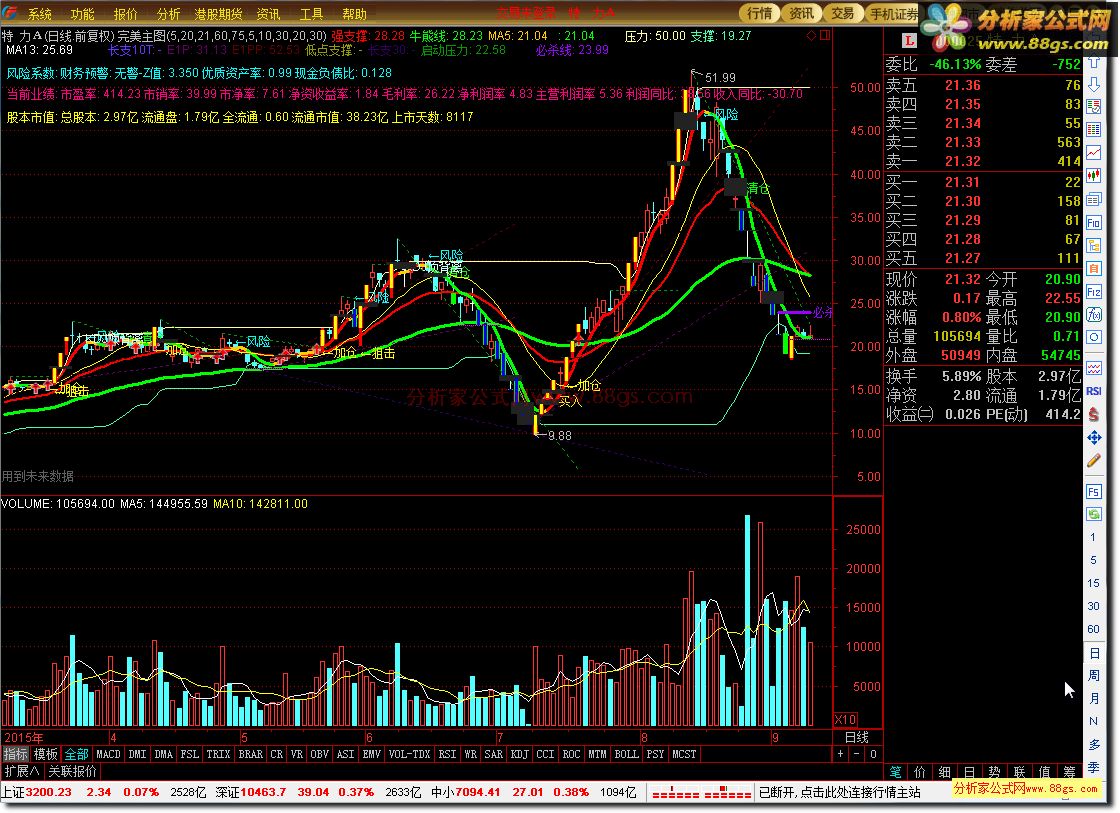Image resolution: width=1120 pixels, height=813 pixels.
Task: Select the 月 monthly period
Action: (1094, 698)
